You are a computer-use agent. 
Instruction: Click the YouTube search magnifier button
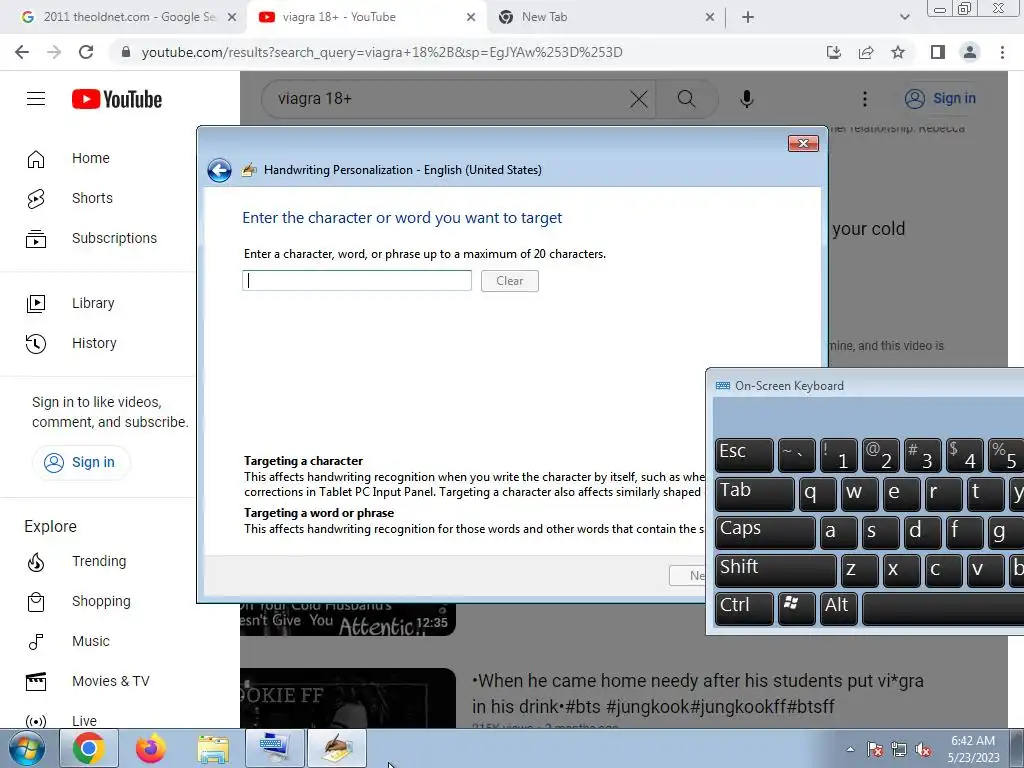tap(686, 99)
